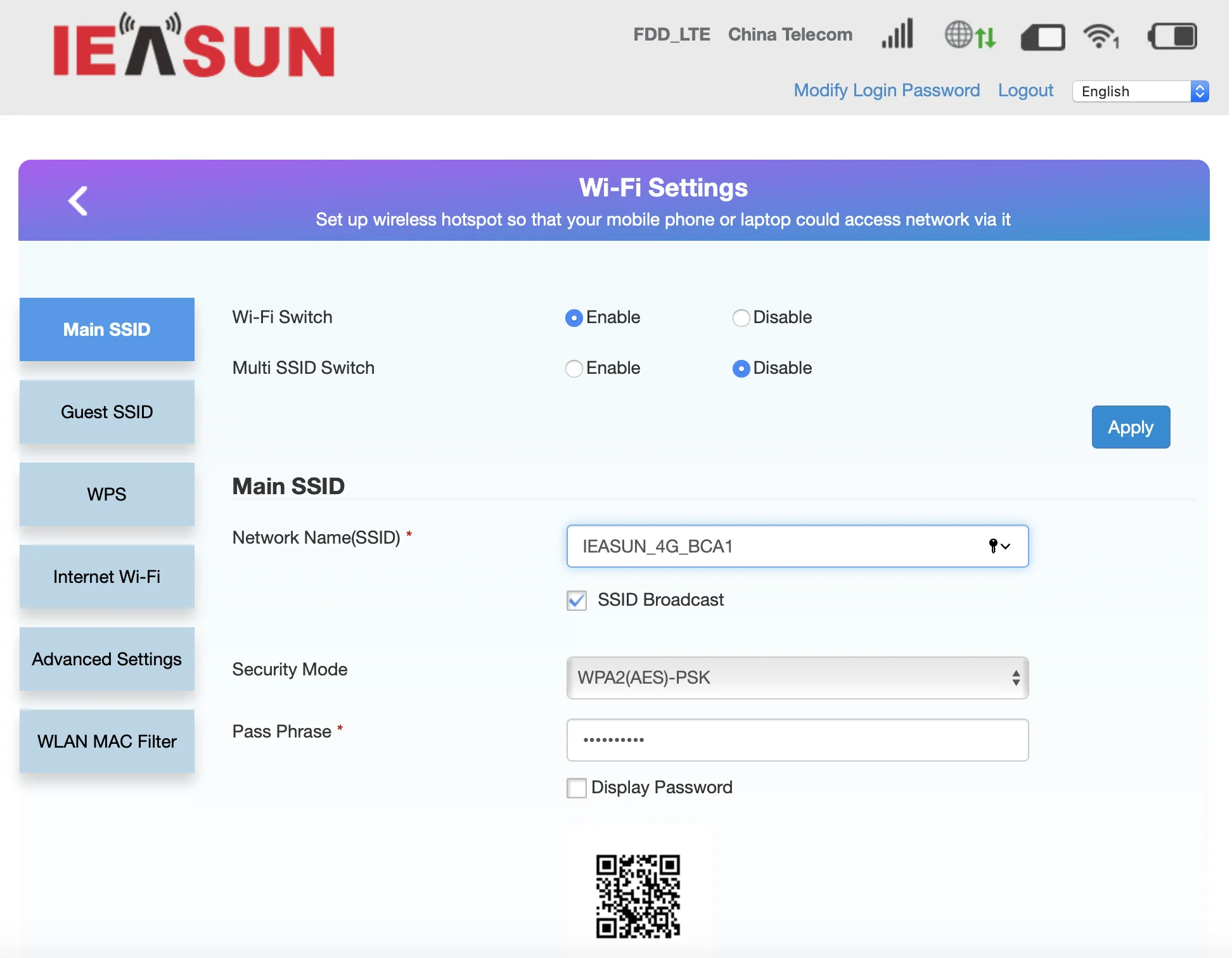Open the Security Mode dropdown

pyautogui.click(x=797, y=678)
